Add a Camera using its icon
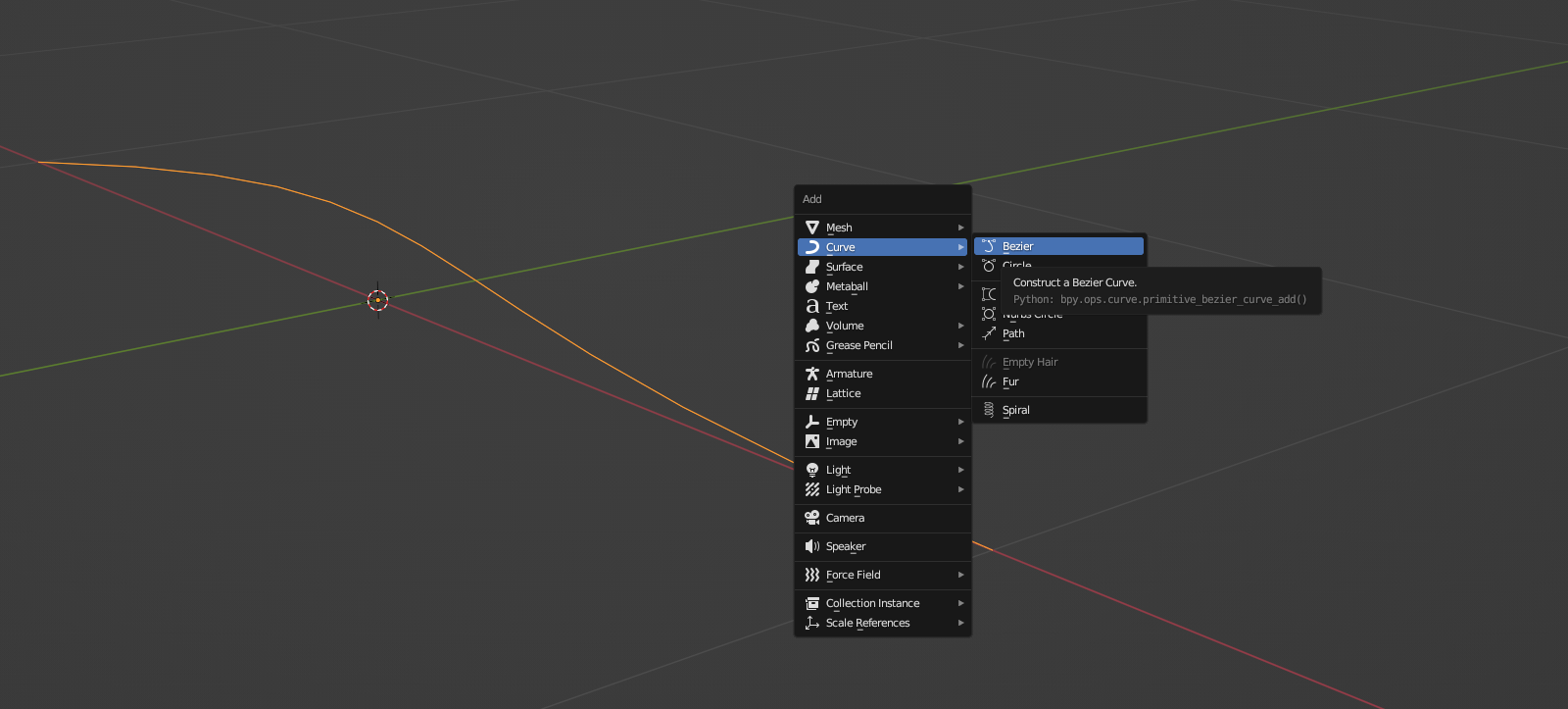 coord(811,518)
